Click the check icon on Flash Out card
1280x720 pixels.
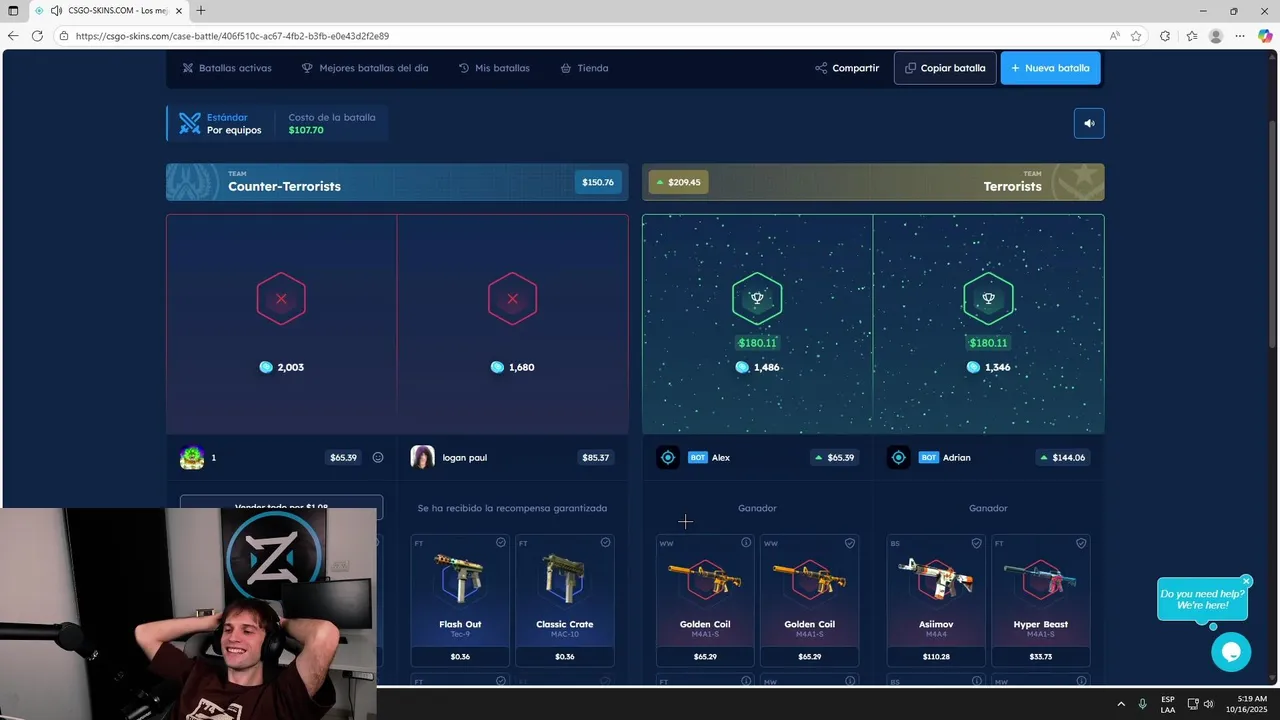(x=501, y=542)
